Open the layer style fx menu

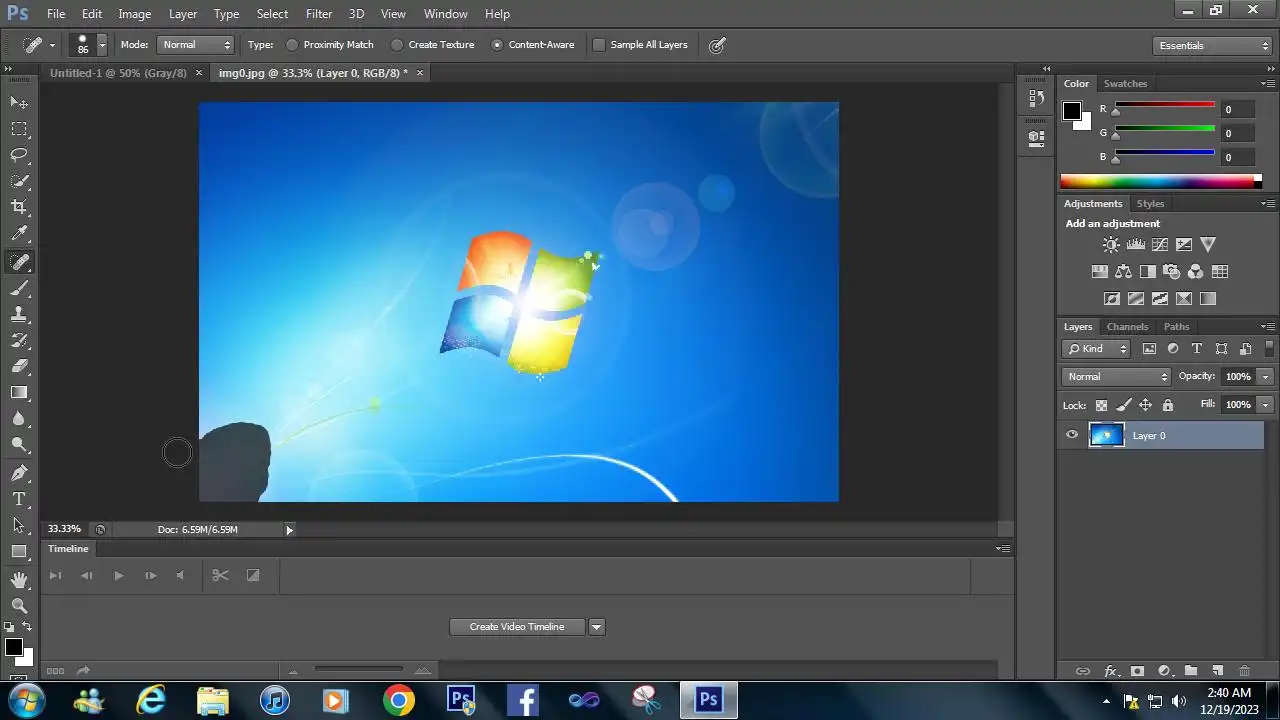pyautogui.click(x=1110, y=671)
